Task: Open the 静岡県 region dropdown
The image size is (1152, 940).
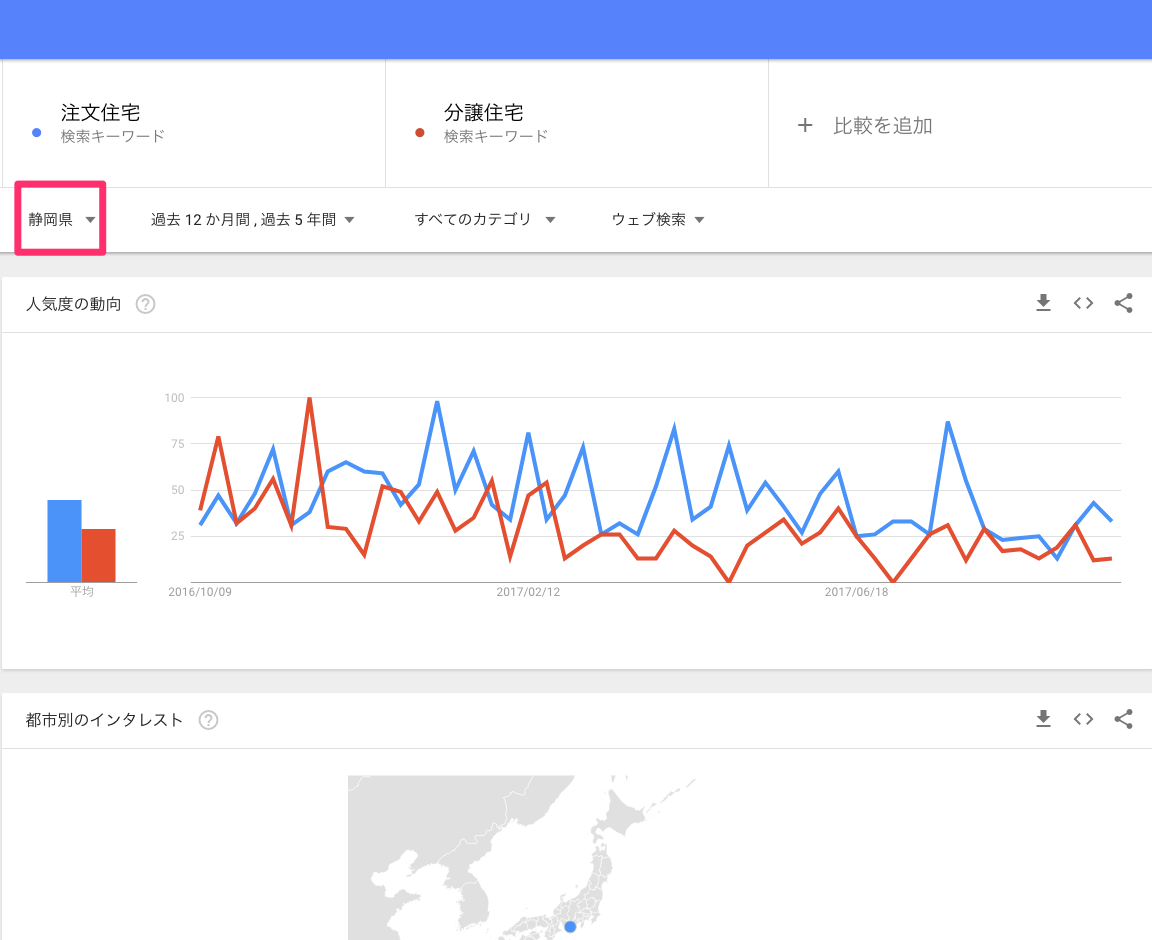Action: [61, 220]
